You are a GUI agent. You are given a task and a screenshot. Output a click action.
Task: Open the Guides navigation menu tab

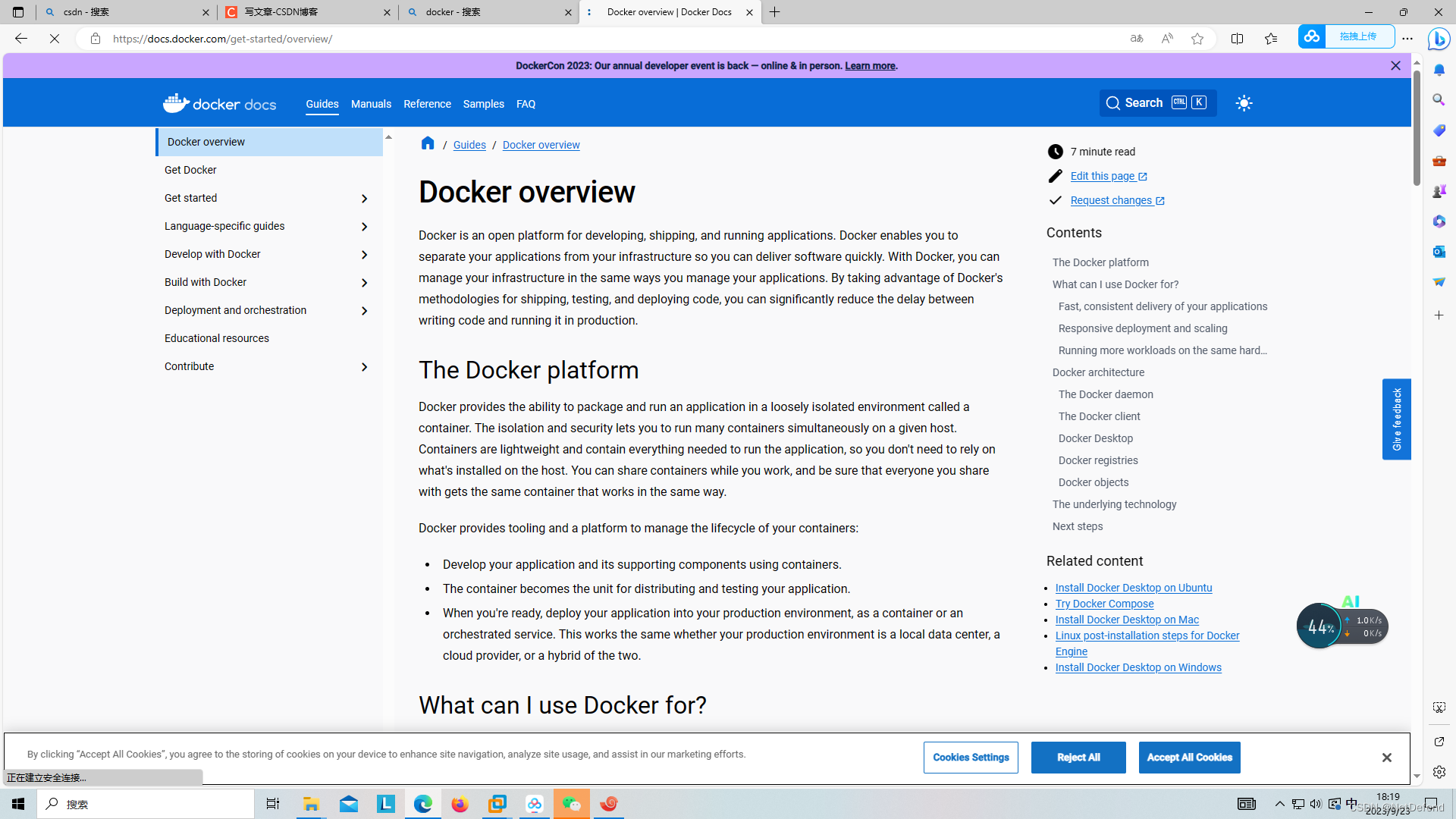(322, 104)
